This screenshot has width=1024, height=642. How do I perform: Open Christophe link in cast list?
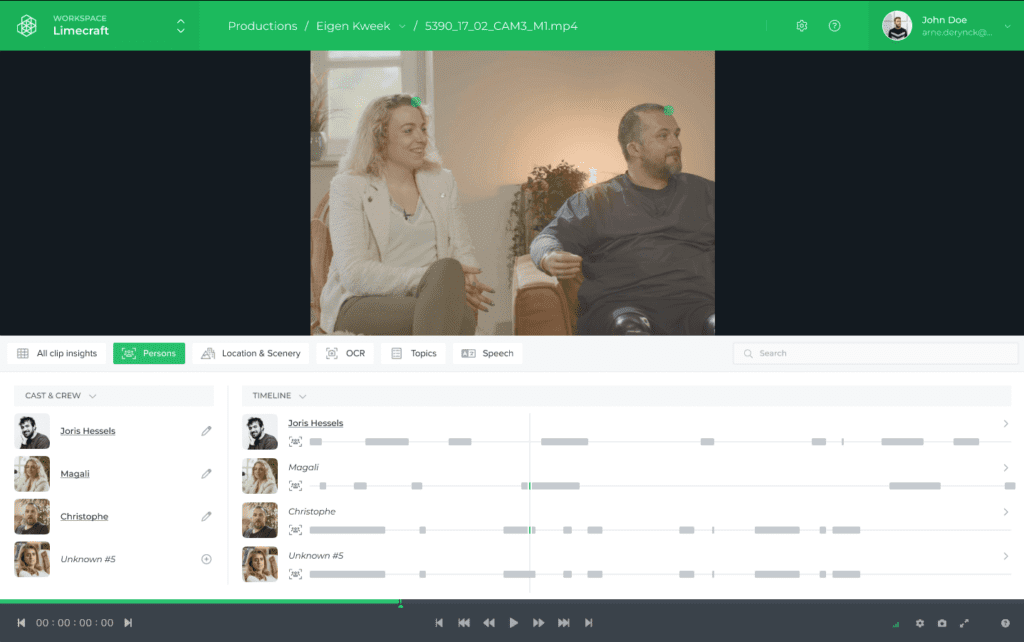[84, 517]
